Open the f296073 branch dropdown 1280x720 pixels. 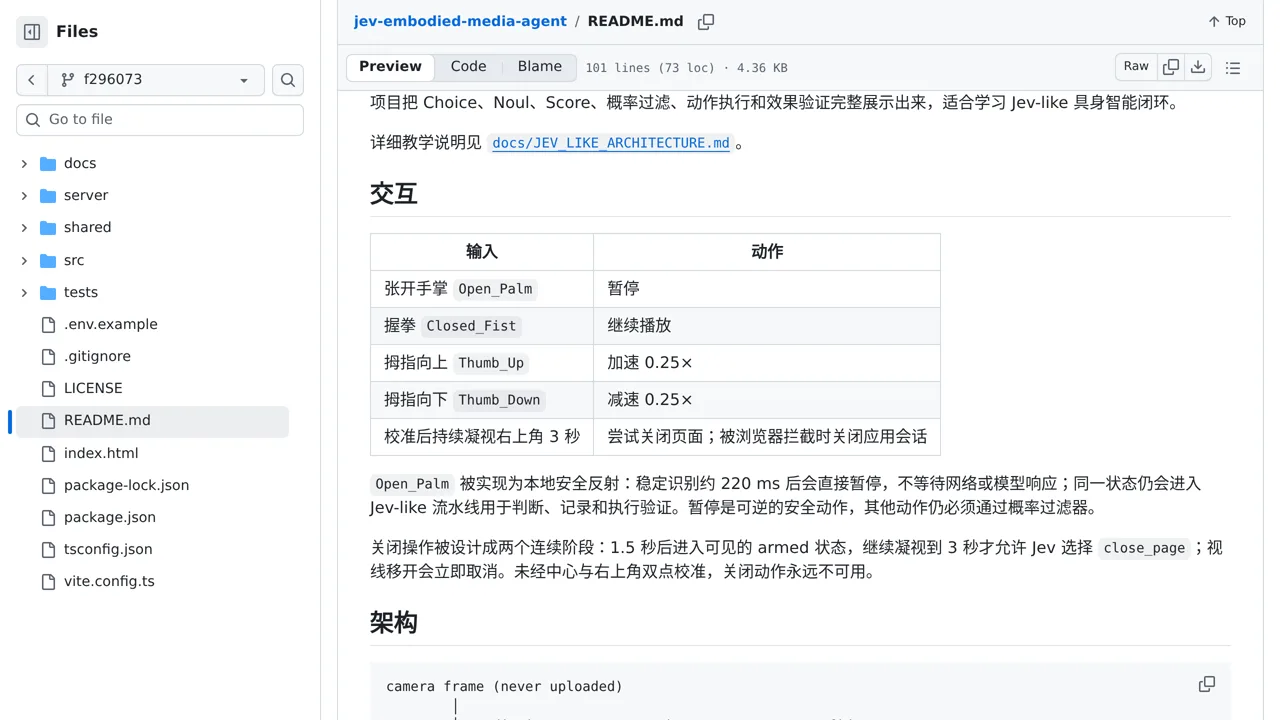[x=155, y=80]
